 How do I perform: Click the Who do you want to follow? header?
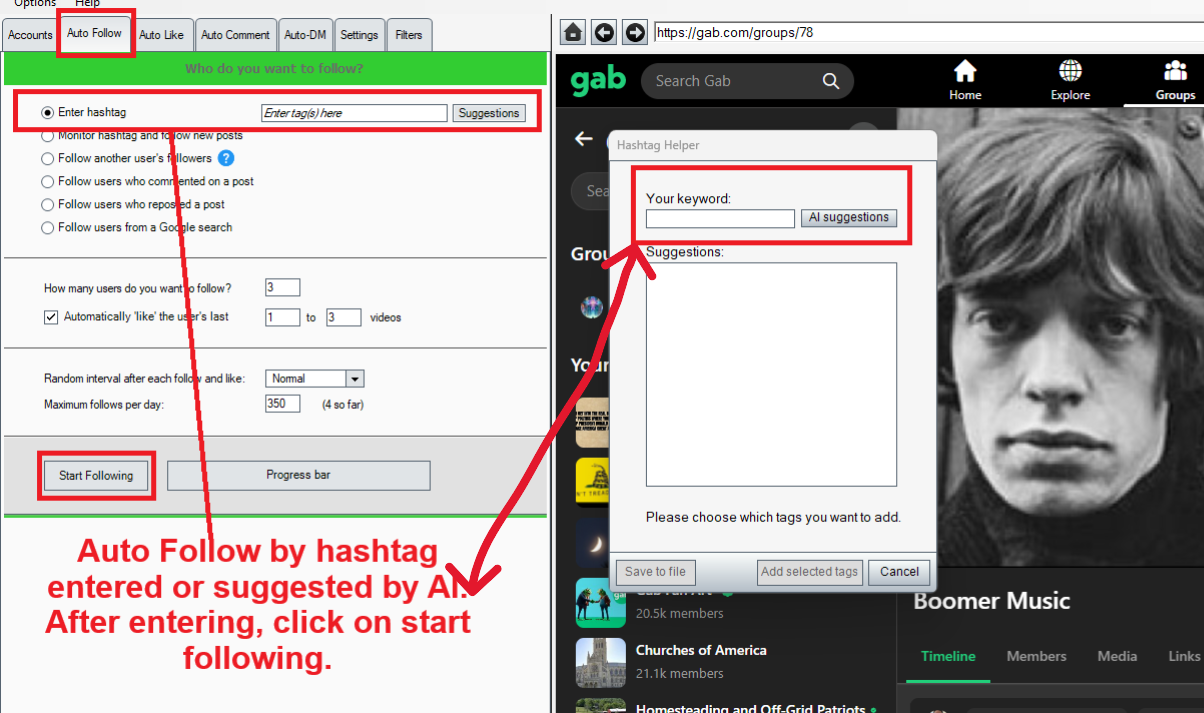[x=274, y=69]
